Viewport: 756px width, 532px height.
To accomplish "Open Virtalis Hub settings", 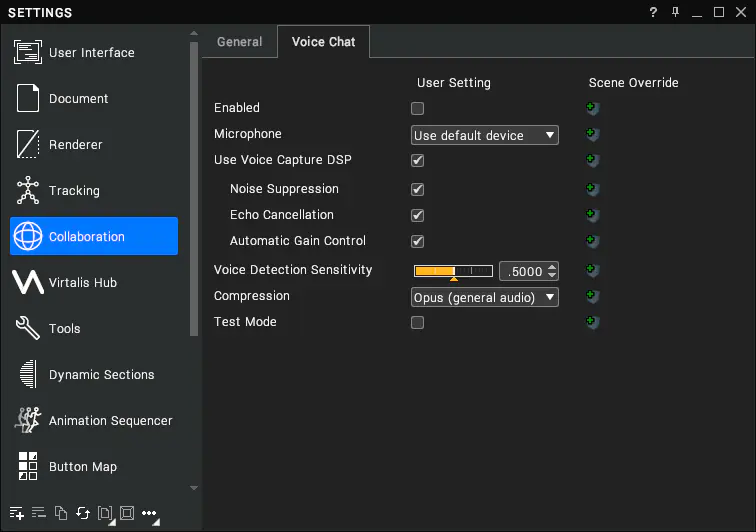I will coord(94,282).
